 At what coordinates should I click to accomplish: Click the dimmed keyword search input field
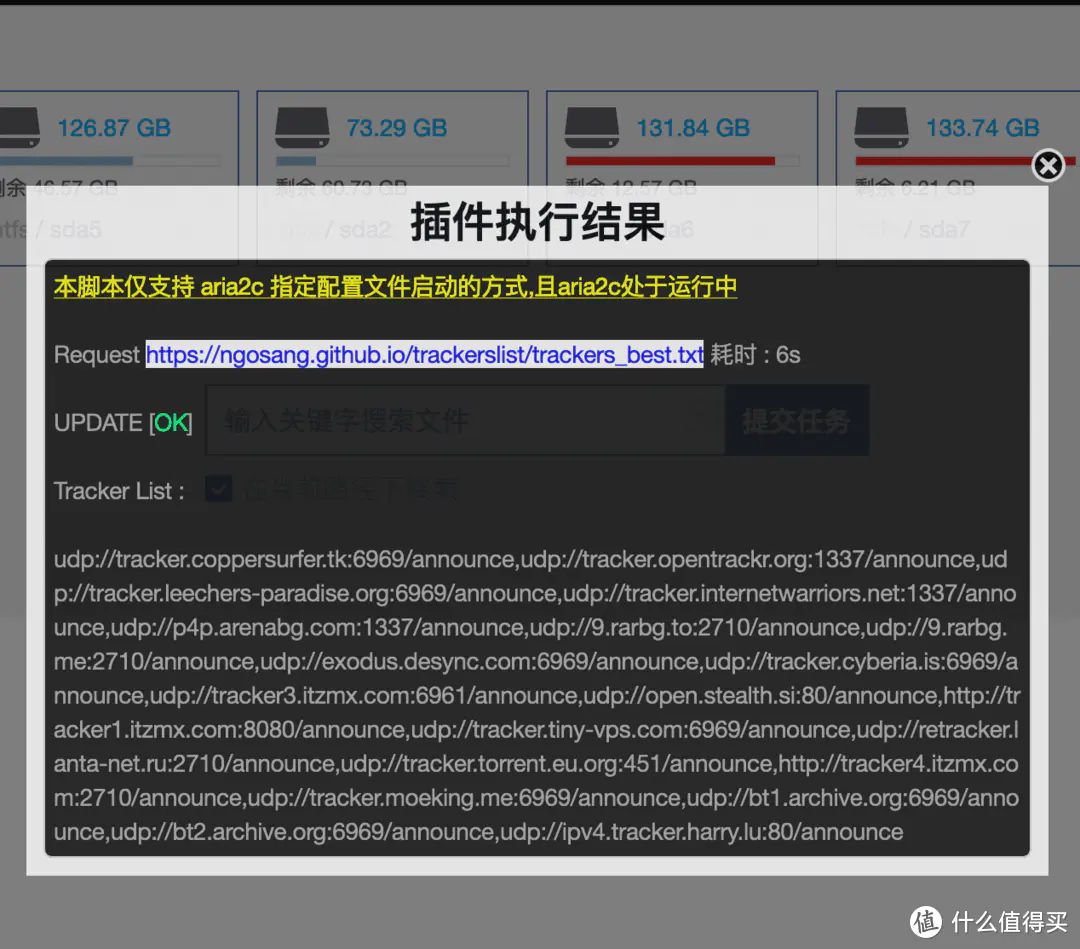(x=465, y=420)
